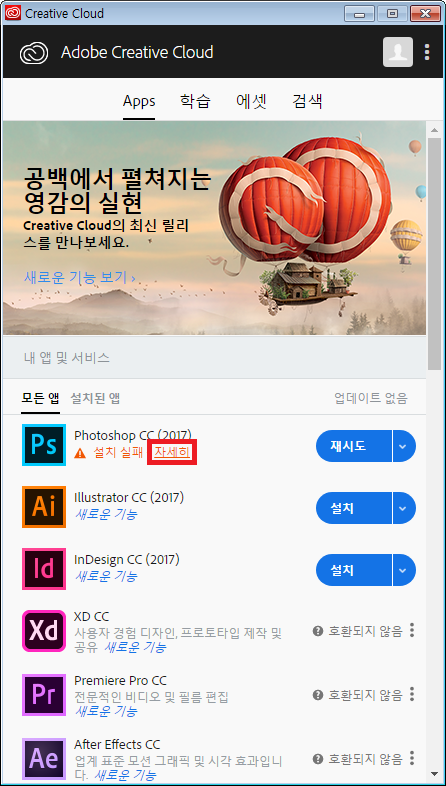Click Premiere Pro incompatibility question mark icon
The height and width of the screenshot is (786, 446).
click(x=317, y=695)
